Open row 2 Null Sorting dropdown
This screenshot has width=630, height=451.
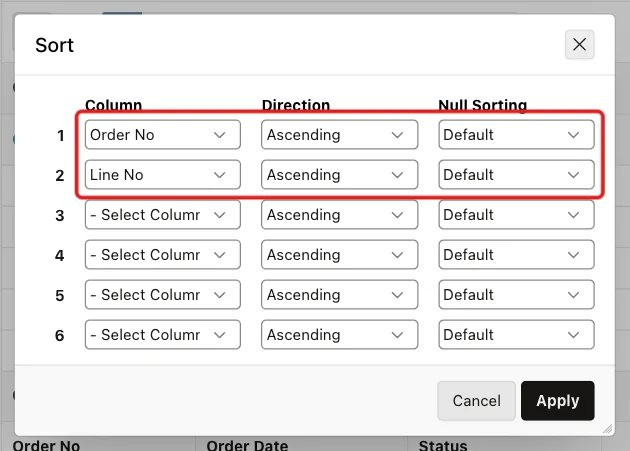pos(516,174)
